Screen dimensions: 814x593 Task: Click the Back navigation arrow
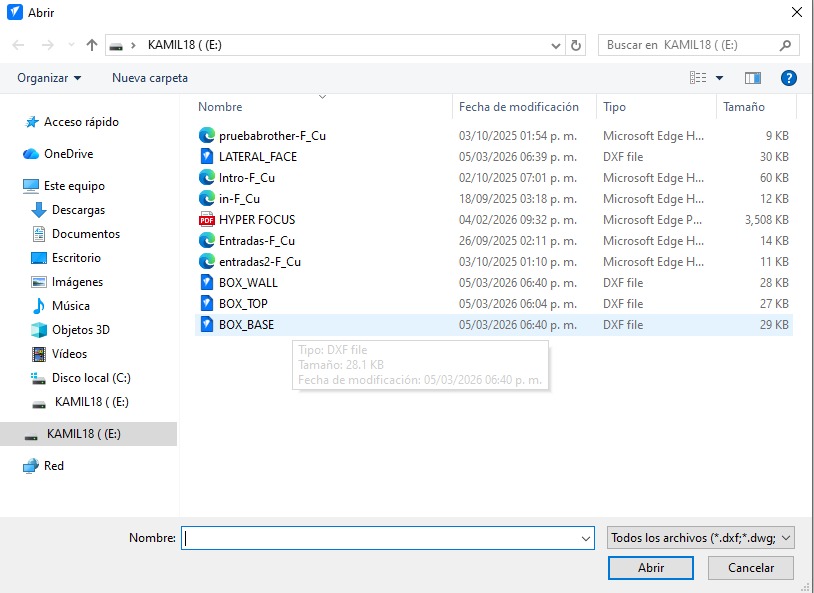click(x=18, y=45)
